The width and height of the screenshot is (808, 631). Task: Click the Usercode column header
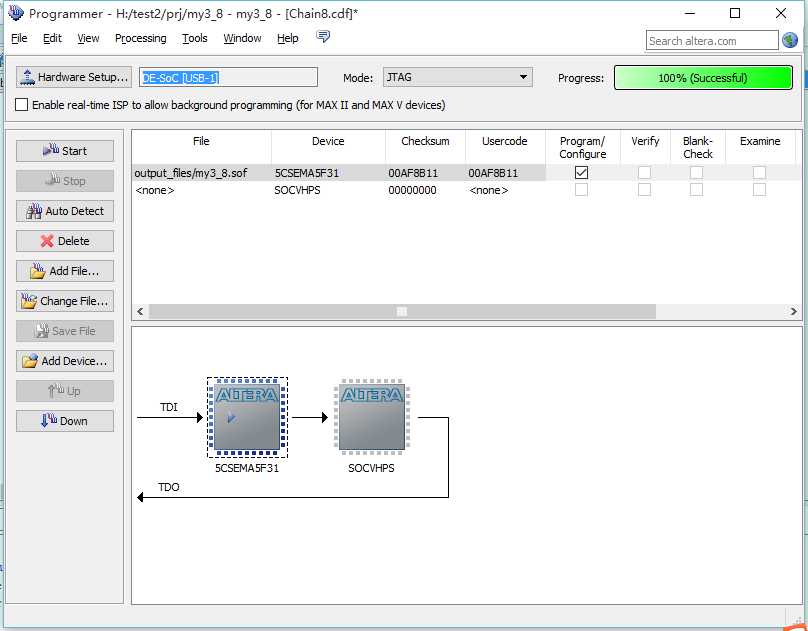[505, 147]
